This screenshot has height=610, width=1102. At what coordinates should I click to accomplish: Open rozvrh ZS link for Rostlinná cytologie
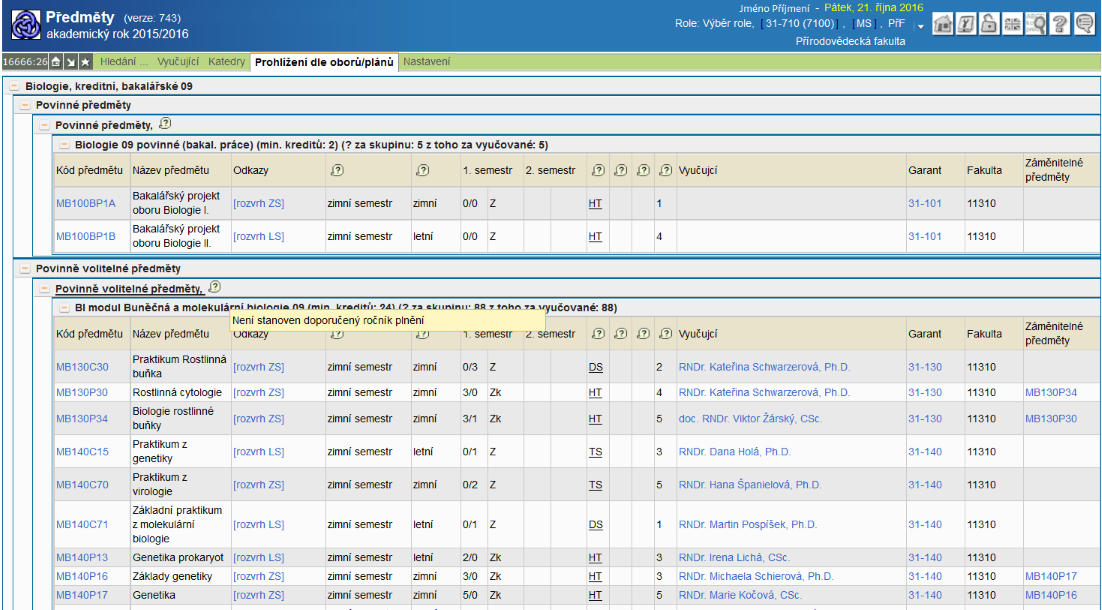[x=258, y=393]
